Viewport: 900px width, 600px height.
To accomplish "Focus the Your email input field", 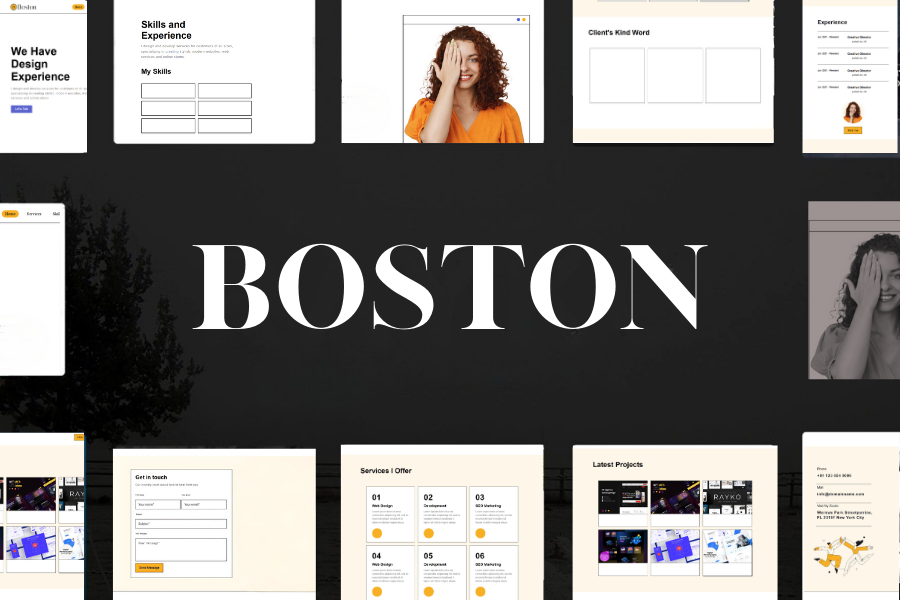I will click(x=204, y=504).
